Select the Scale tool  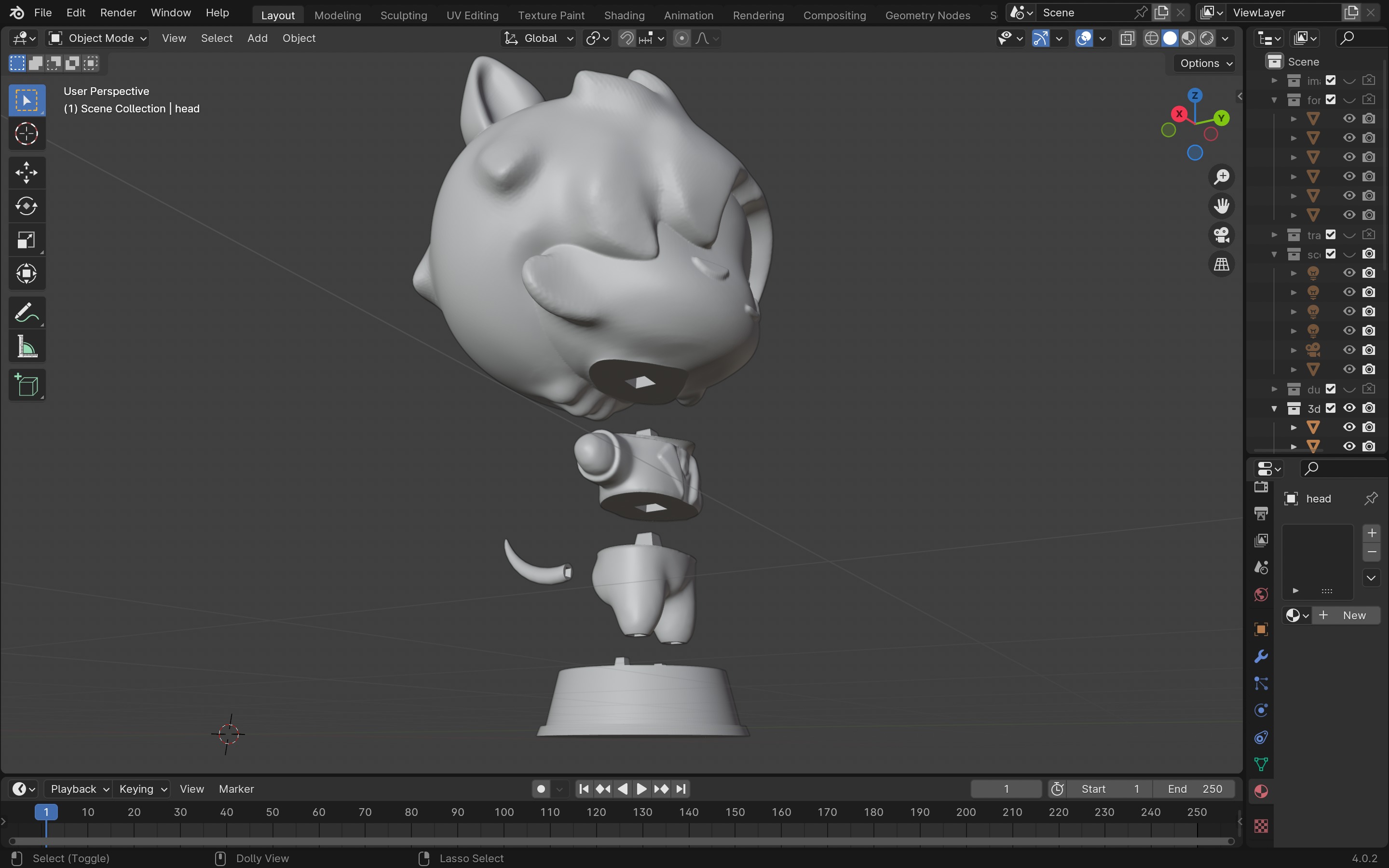[x=27, y=240]
